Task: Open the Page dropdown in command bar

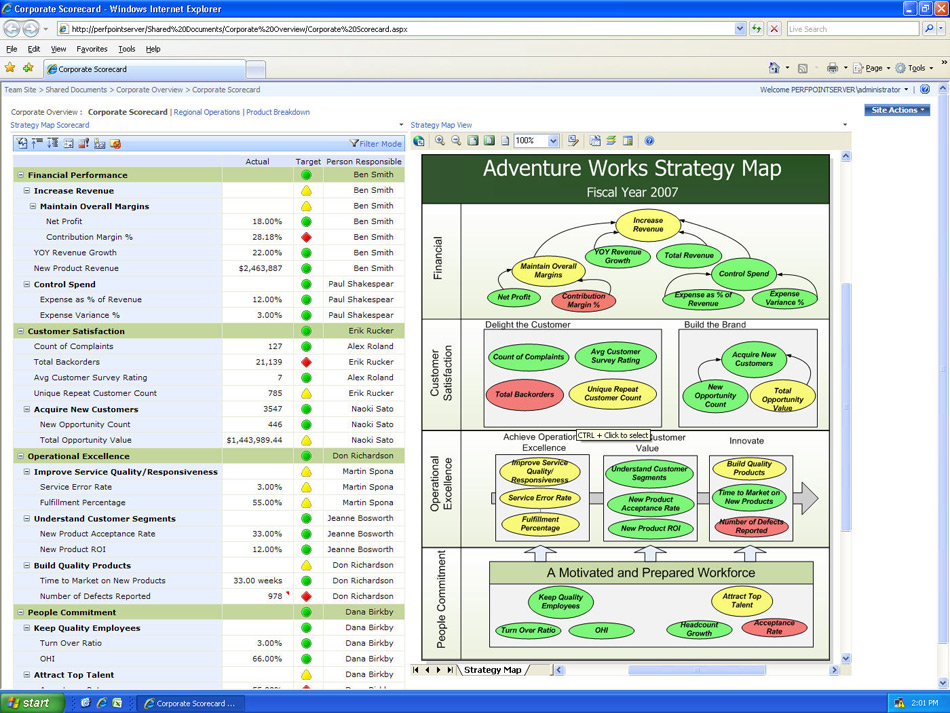Action: [872, 68]
